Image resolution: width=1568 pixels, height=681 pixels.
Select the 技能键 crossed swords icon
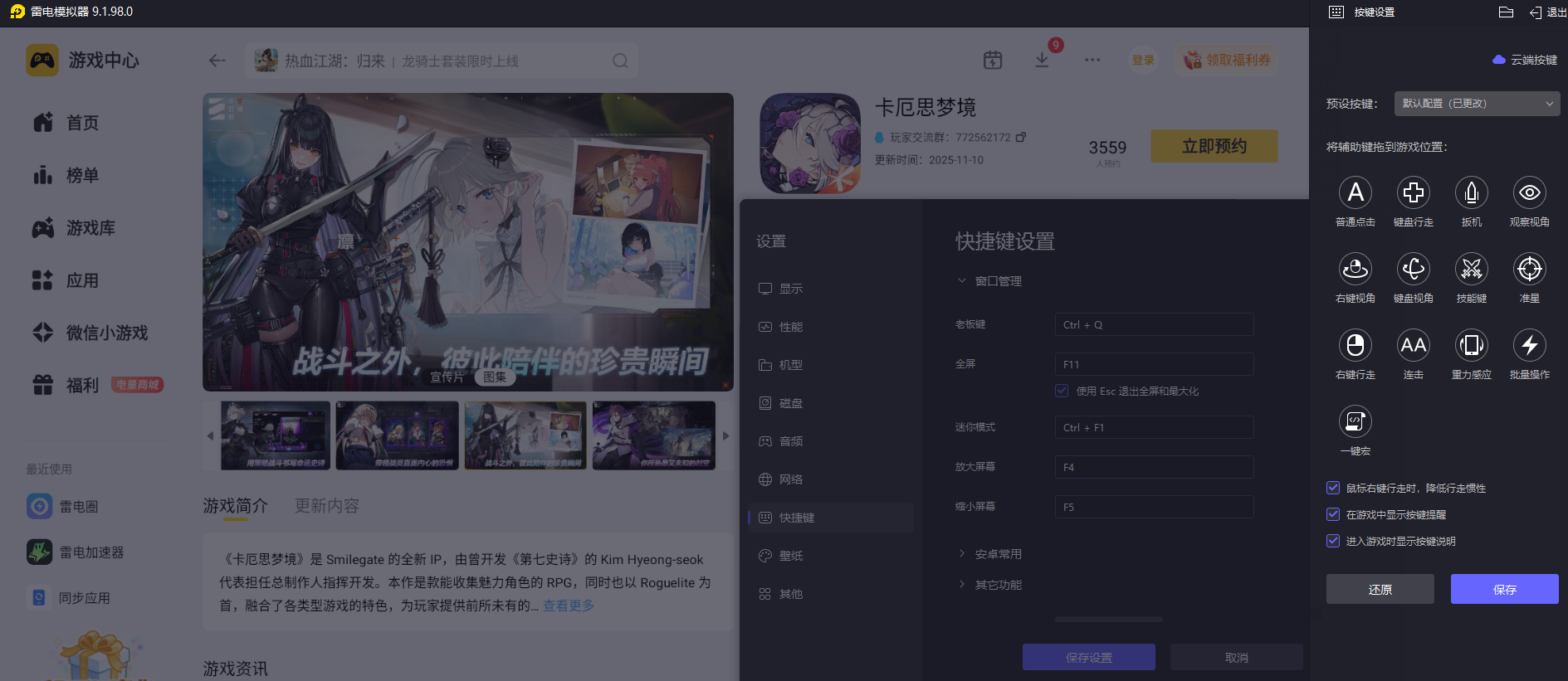[1472, 269]
